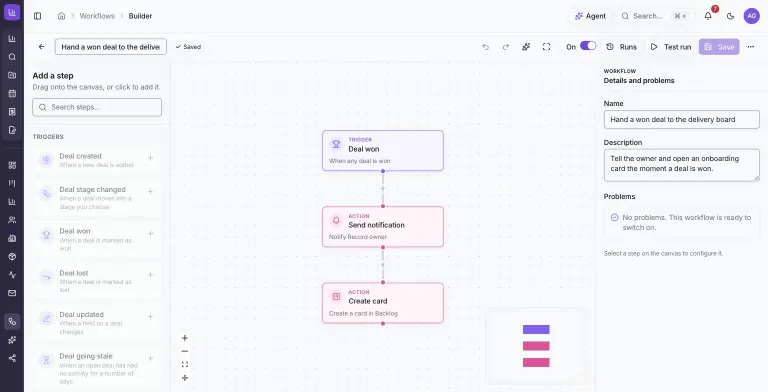Screen dimensions: 768x392
Task: Open the AC user avatar menu
Action: tap(751, 16)
